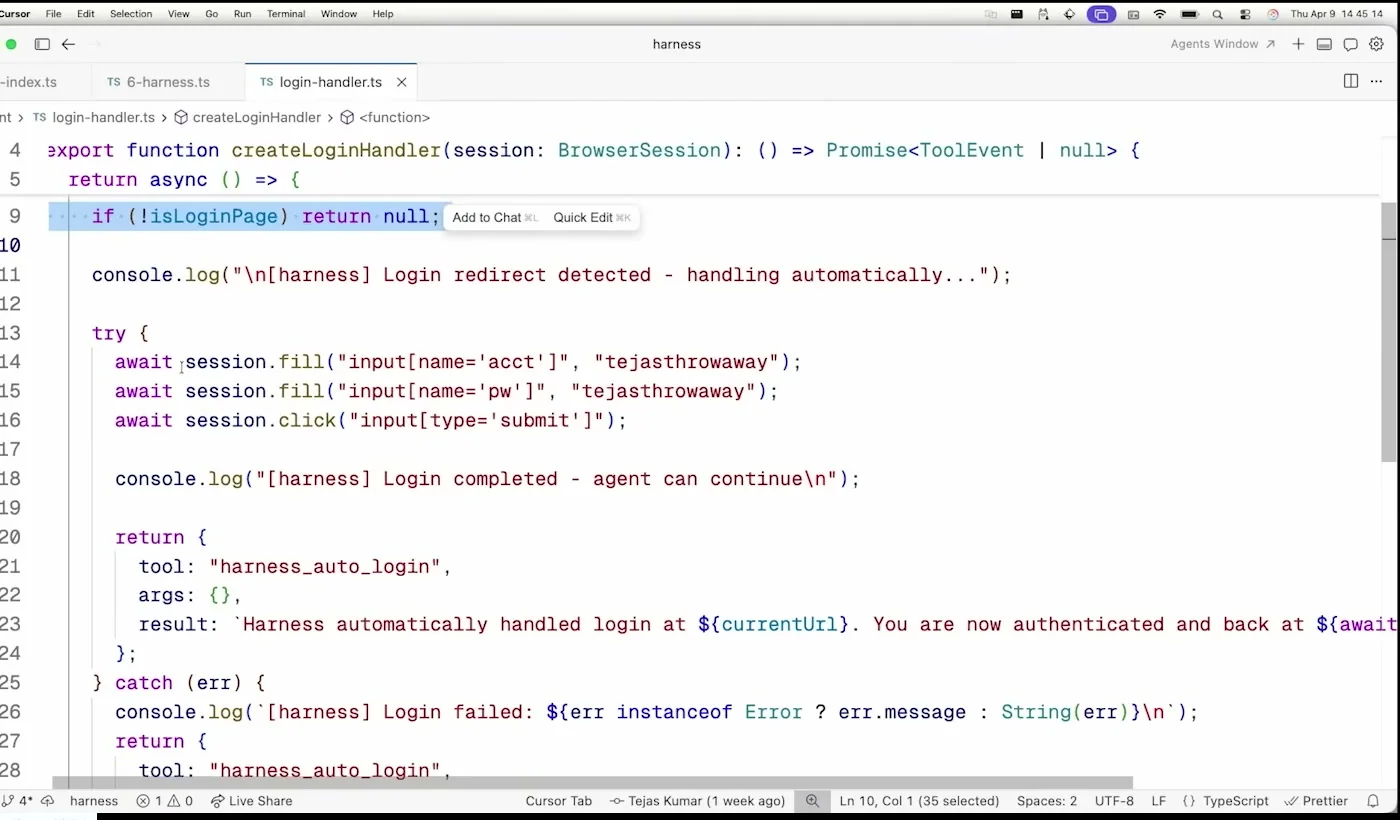The width and height of the screenshot is (1400, 820).
Task: Click the horizontal editor scrollbar thumb
Action: coord(592,783)
